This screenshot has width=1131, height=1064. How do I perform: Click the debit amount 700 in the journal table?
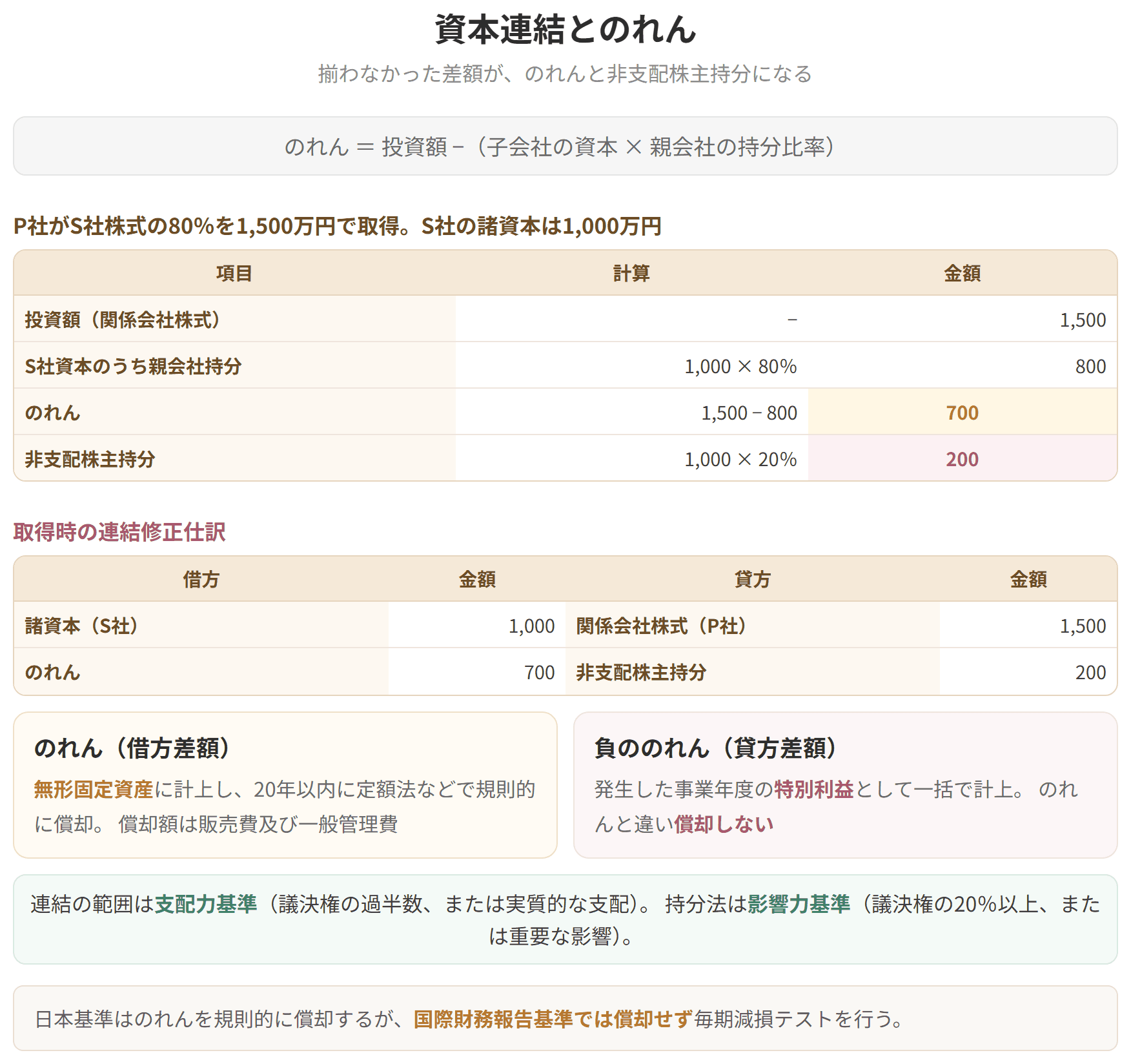tap(539, 672)
